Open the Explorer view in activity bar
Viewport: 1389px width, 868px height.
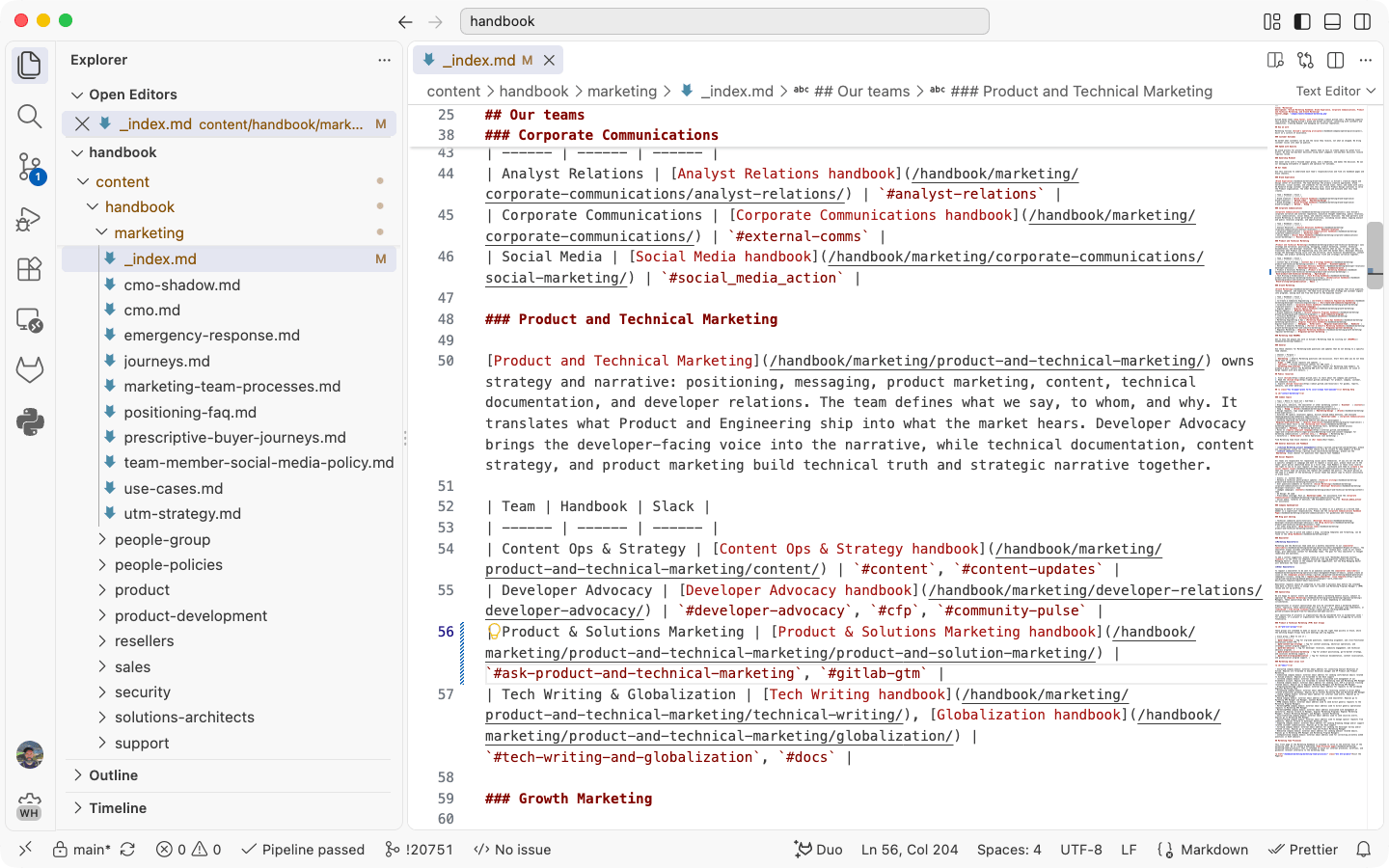(30, 66)
